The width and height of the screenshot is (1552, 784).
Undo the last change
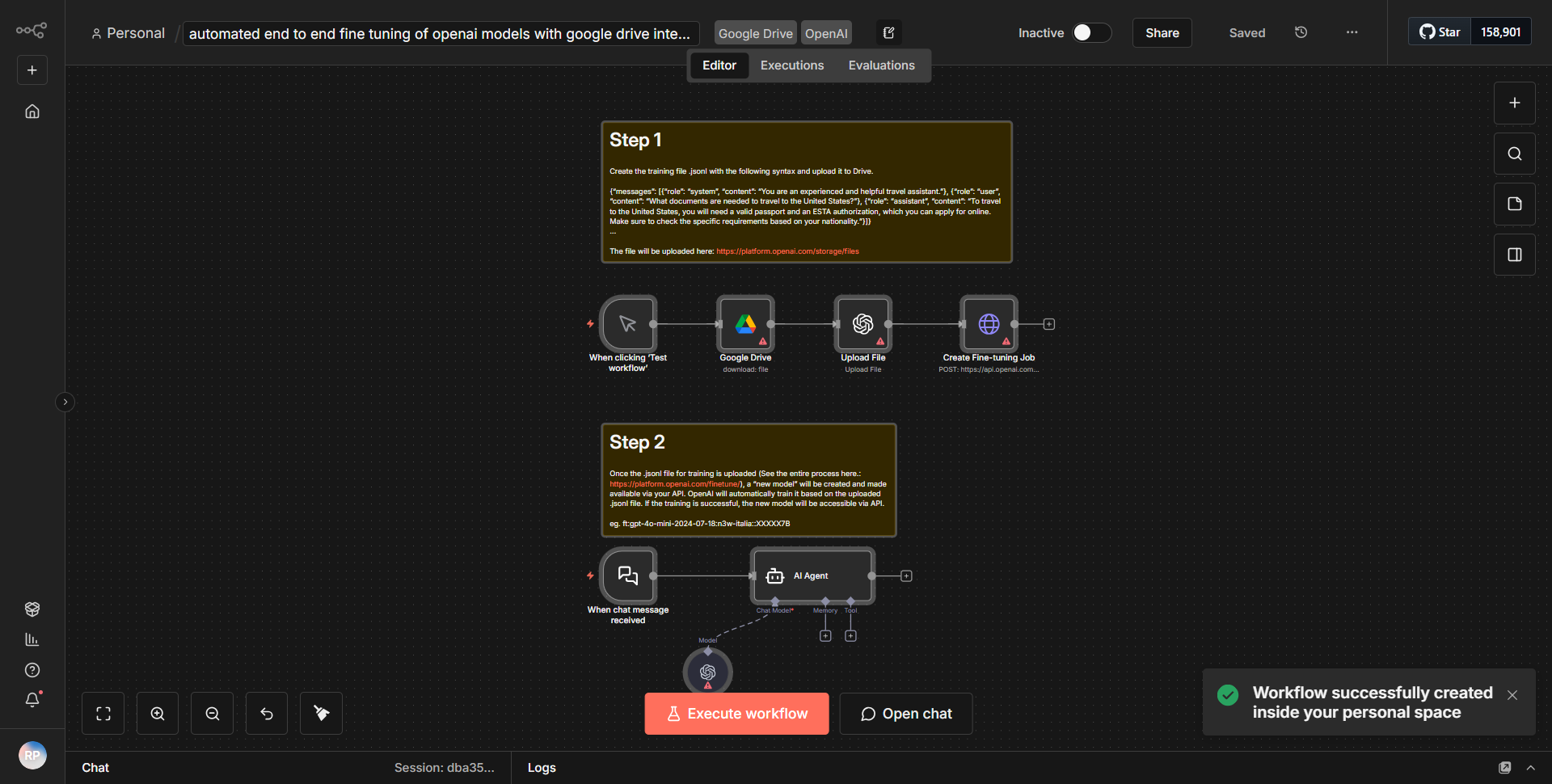tap(266, 713)
